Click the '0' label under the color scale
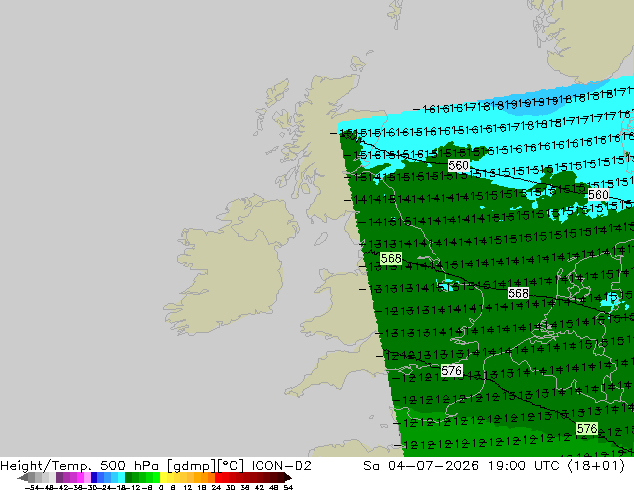Viewport: 634px width, 490px height. tap(161, 487)
